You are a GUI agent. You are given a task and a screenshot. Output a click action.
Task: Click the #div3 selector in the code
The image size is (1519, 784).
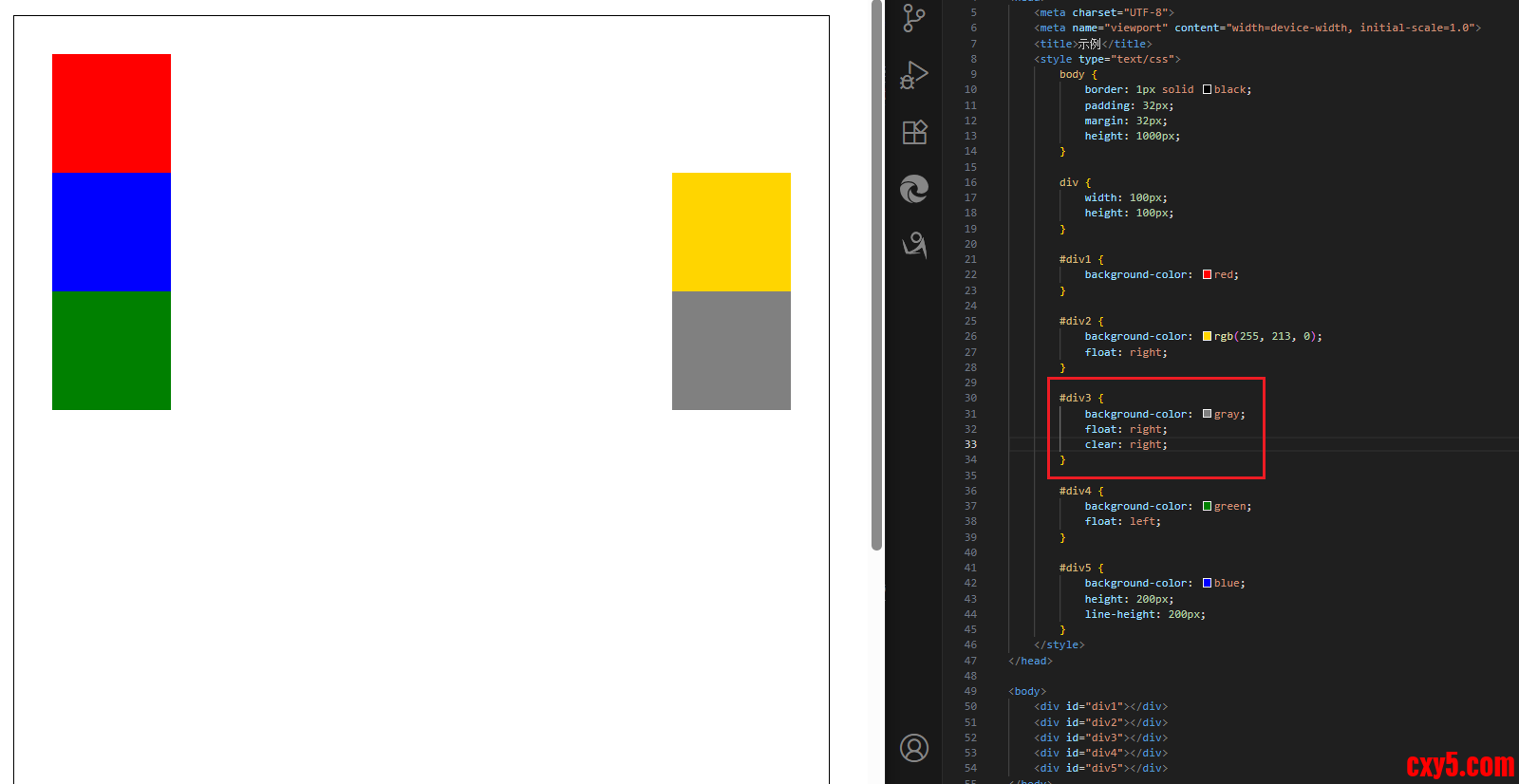click(1075, 398)
